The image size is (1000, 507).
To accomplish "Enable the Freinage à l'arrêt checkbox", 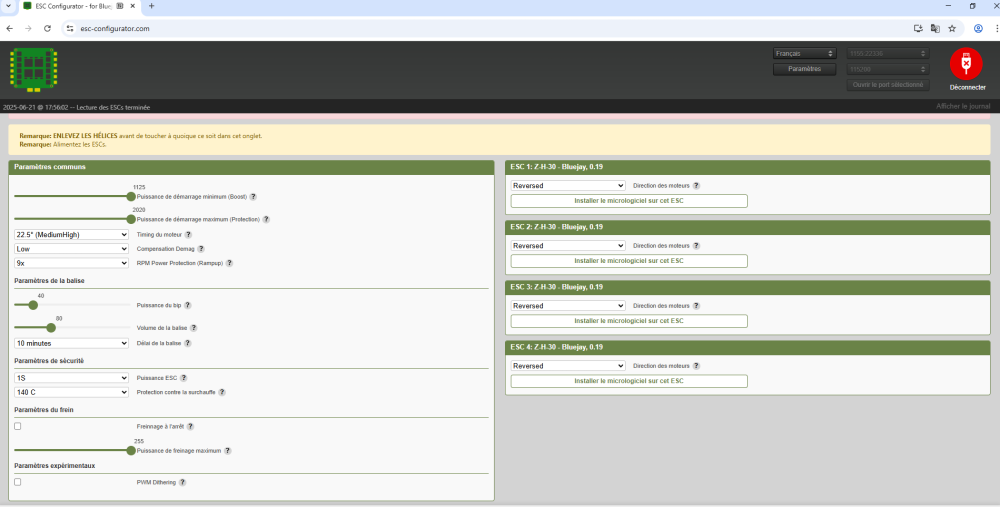I will (x=18, y=426).
